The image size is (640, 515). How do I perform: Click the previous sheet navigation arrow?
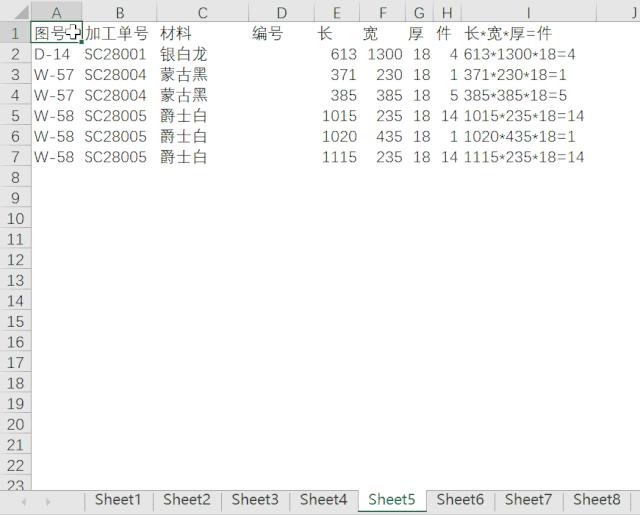click(23, 500)
